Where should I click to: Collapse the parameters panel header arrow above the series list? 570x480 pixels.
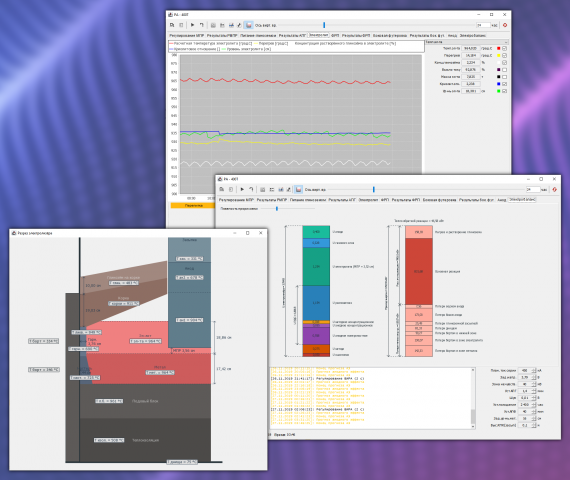pos(506,42)
